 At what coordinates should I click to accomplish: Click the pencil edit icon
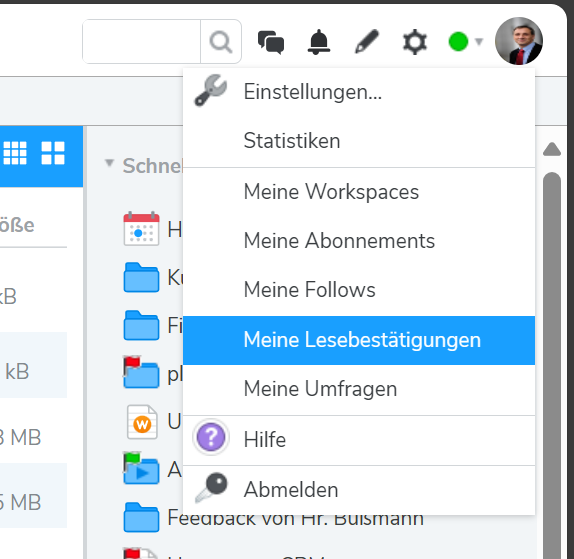tap(367, 42)
